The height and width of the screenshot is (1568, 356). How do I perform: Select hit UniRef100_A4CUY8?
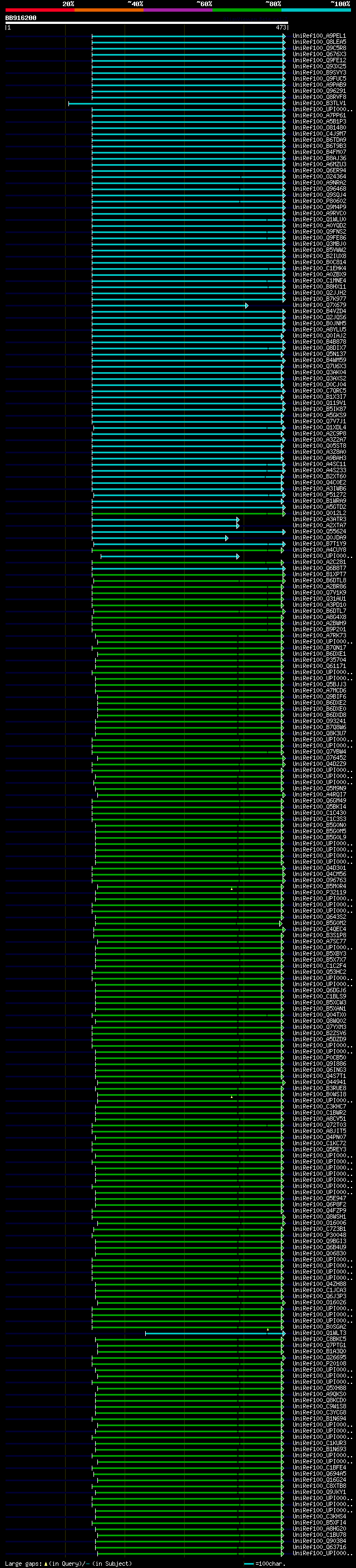tap(319, 550)
